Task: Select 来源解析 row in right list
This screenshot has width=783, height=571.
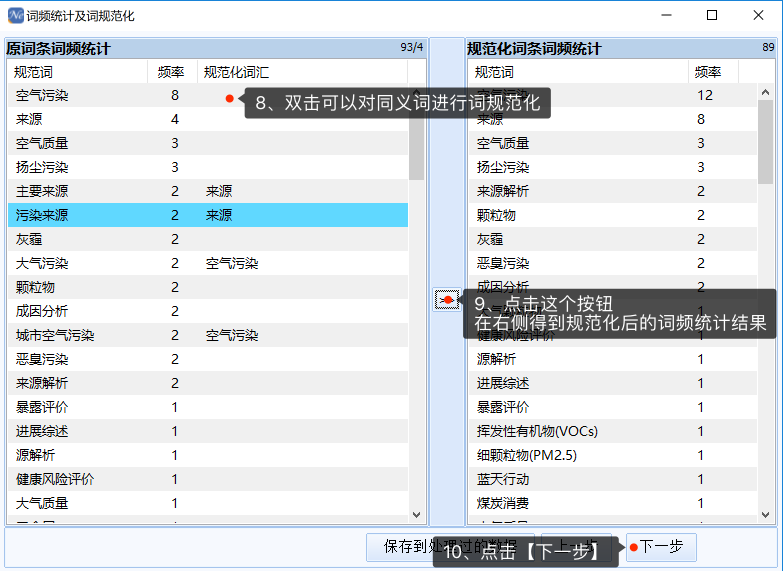Action: pos(613,191)
